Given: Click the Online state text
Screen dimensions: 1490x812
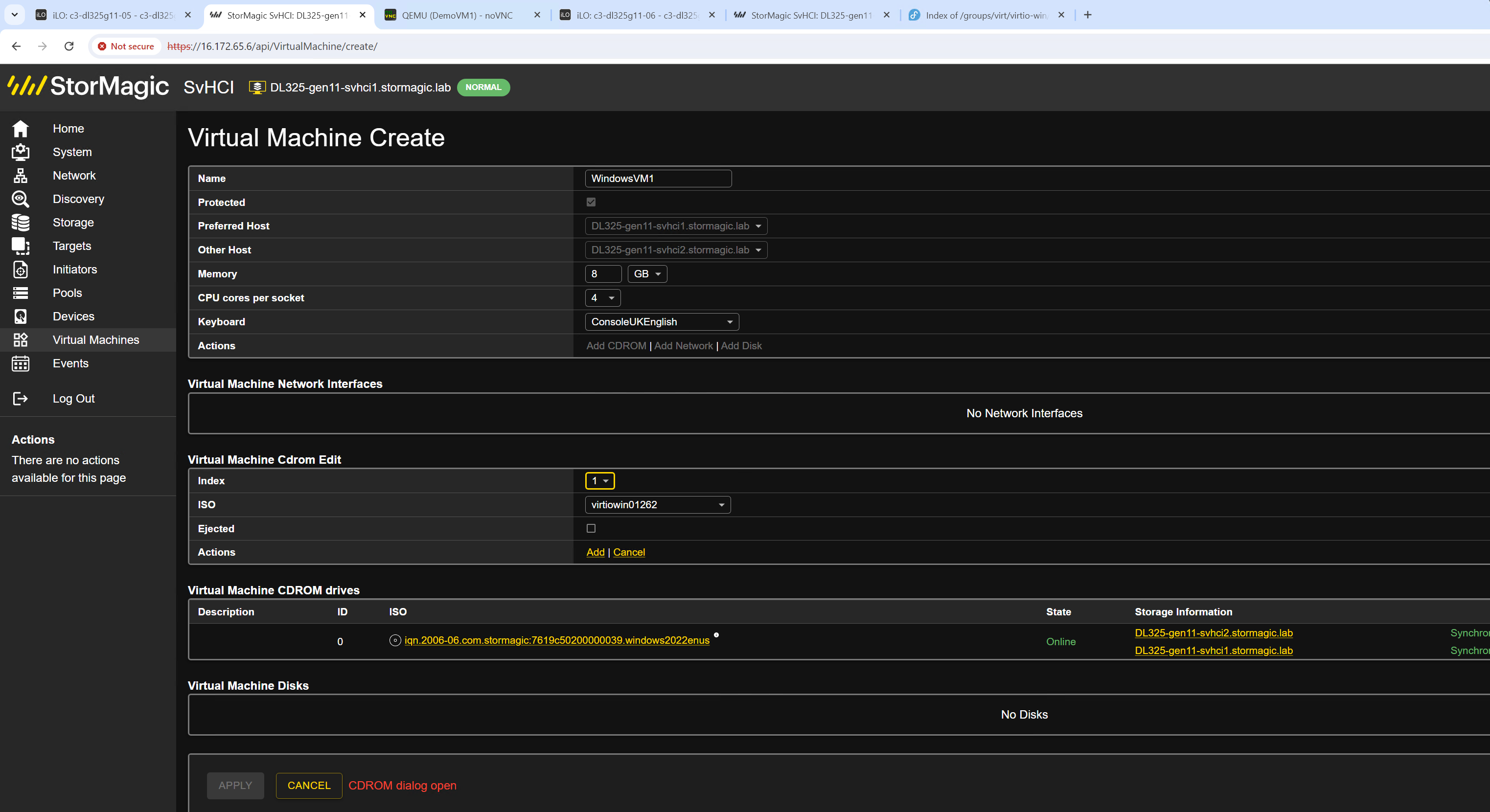Looking at the screenshot, I should pyautogui.click(x=1061, y=642).
